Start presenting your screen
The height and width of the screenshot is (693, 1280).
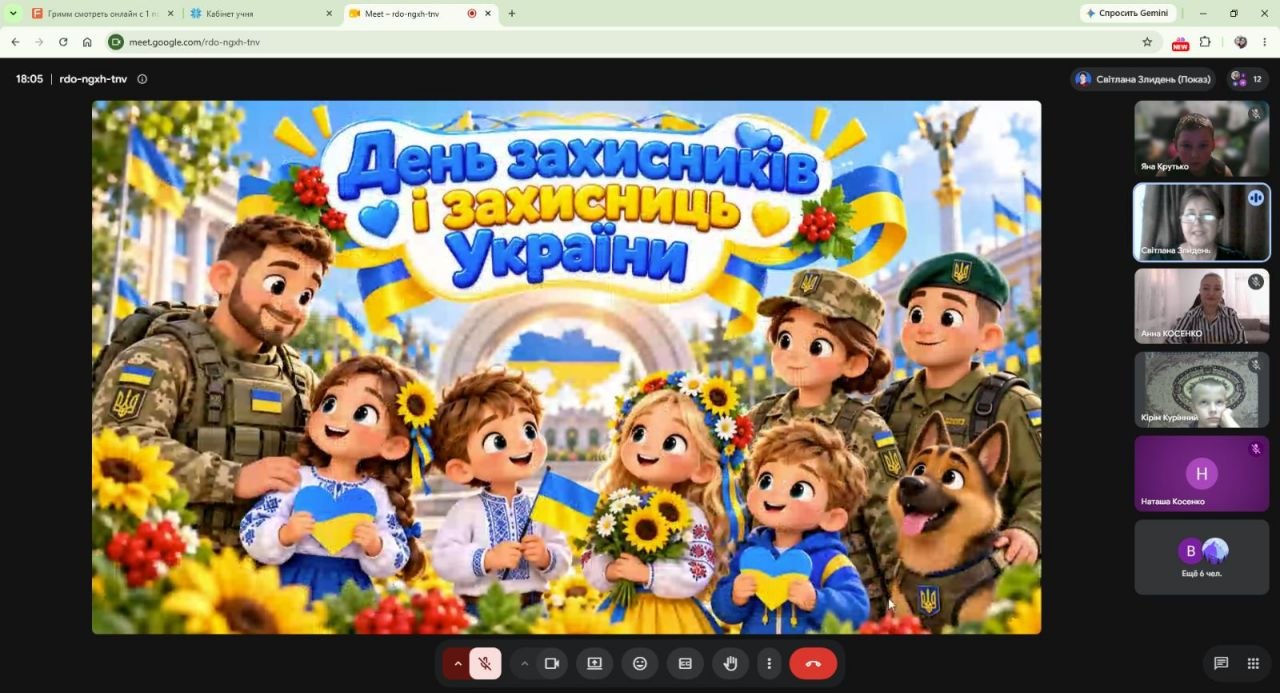595,663
